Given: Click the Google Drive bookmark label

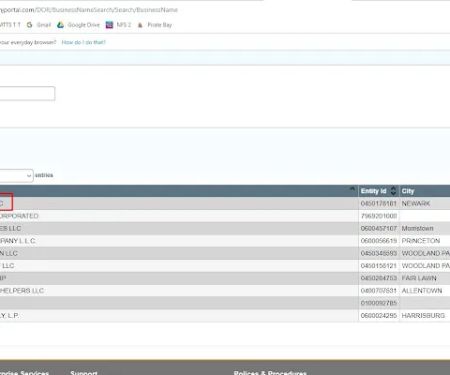Looking at the screenshot, I should (x=84, y=25).
